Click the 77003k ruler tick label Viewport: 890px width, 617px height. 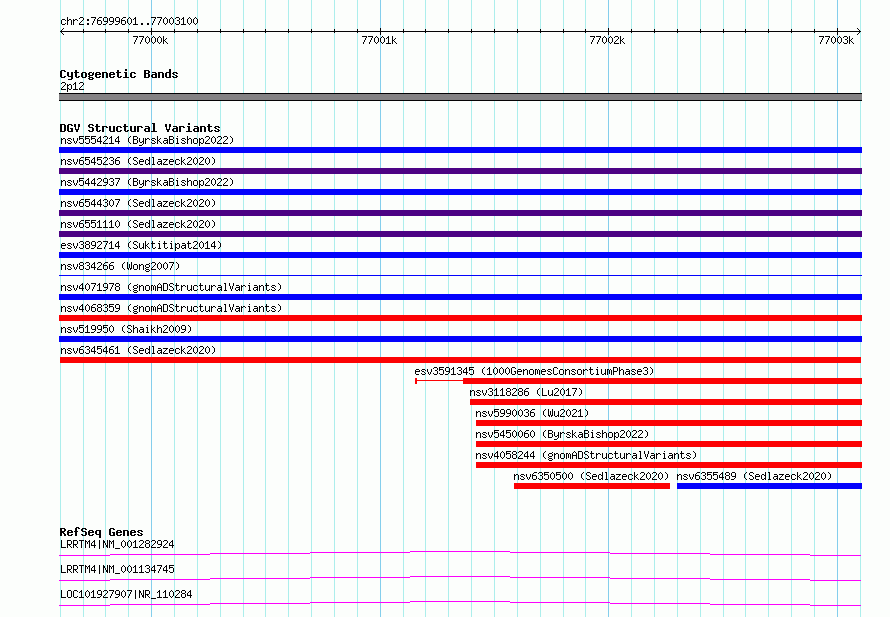[836, 40]
